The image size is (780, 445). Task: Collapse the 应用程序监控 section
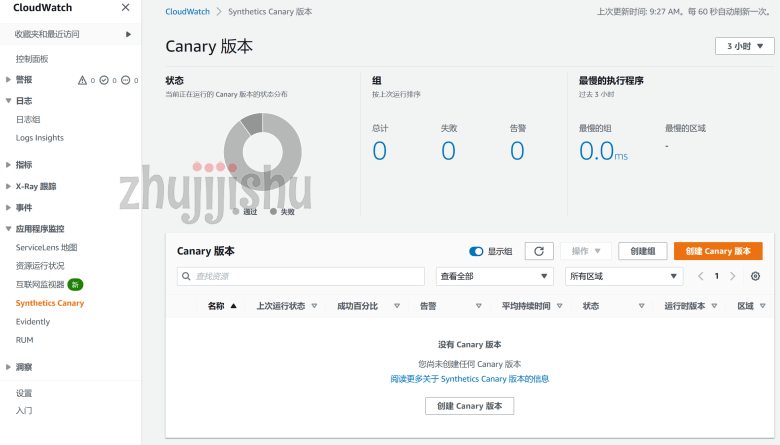click(x=8, y=229)
